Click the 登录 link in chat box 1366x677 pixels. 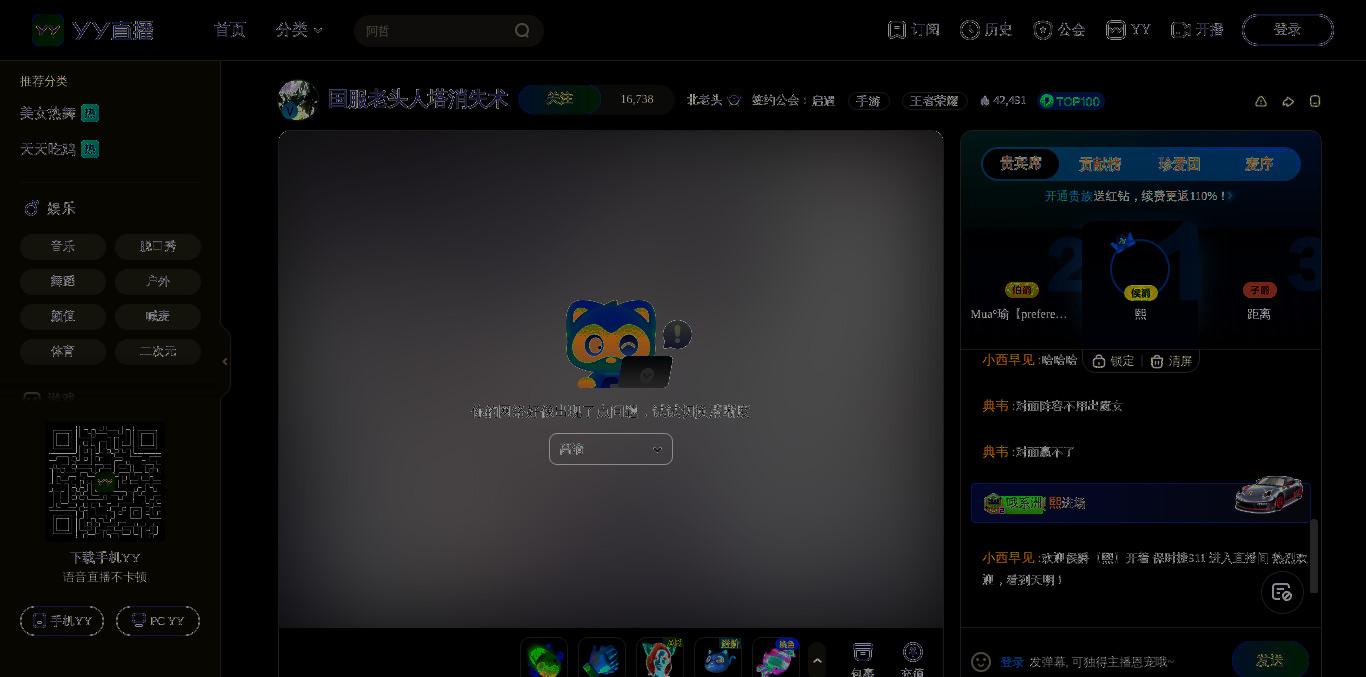[x=1012, y=662]
